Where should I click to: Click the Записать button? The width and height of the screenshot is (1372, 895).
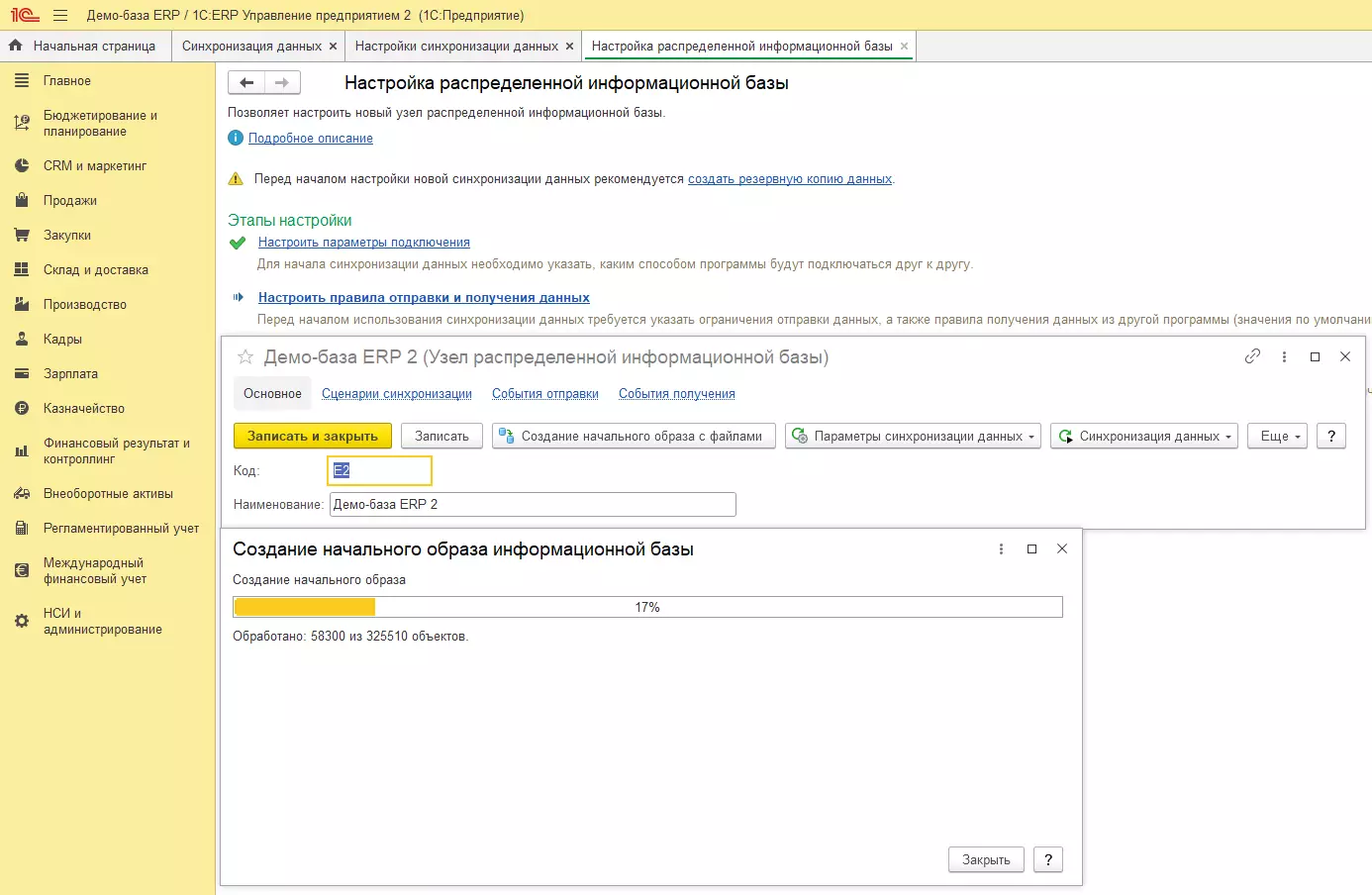(x=441, y=437)
